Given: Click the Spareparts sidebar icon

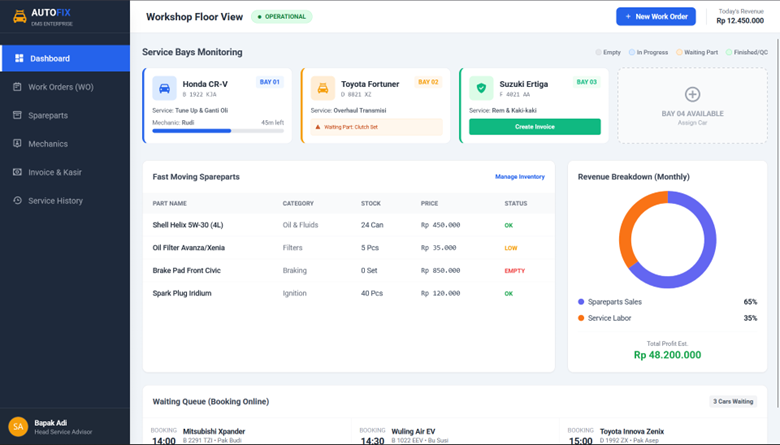Looking at the screenshot, I should [x=18, y=116].
